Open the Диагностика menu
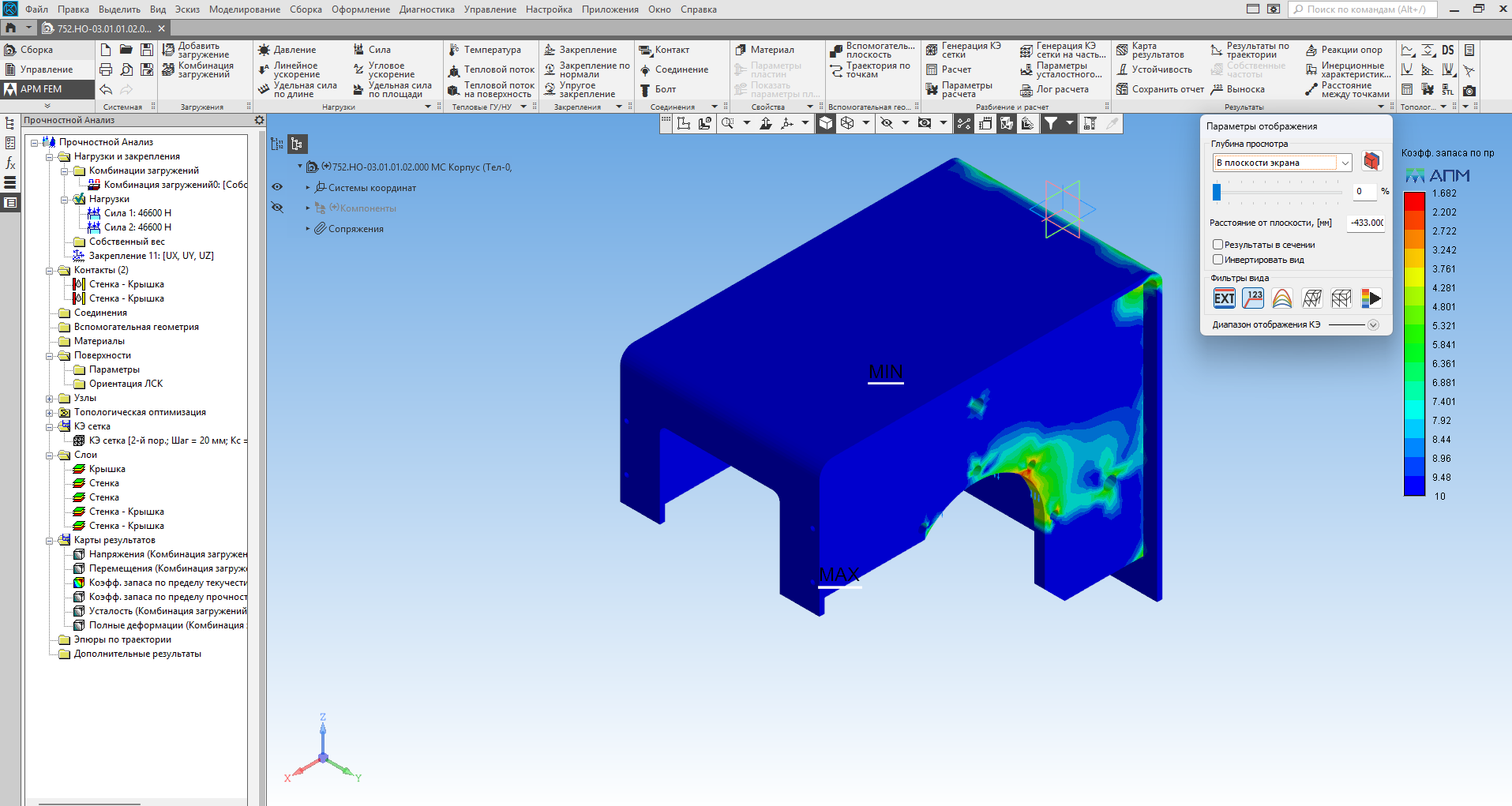The image size is (1512, 806). tap(426, 9)
